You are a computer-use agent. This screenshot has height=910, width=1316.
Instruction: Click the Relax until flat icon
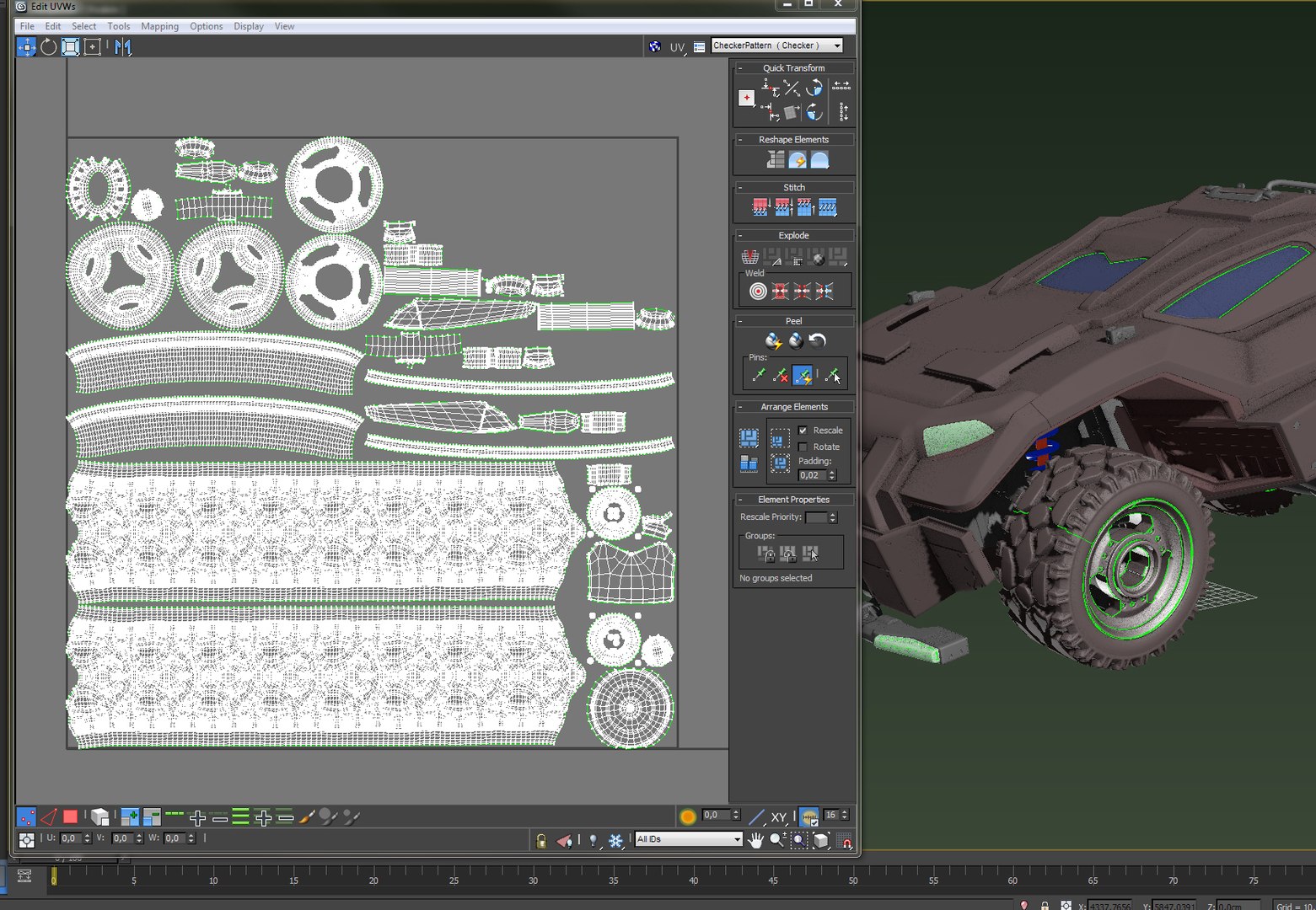798,159
